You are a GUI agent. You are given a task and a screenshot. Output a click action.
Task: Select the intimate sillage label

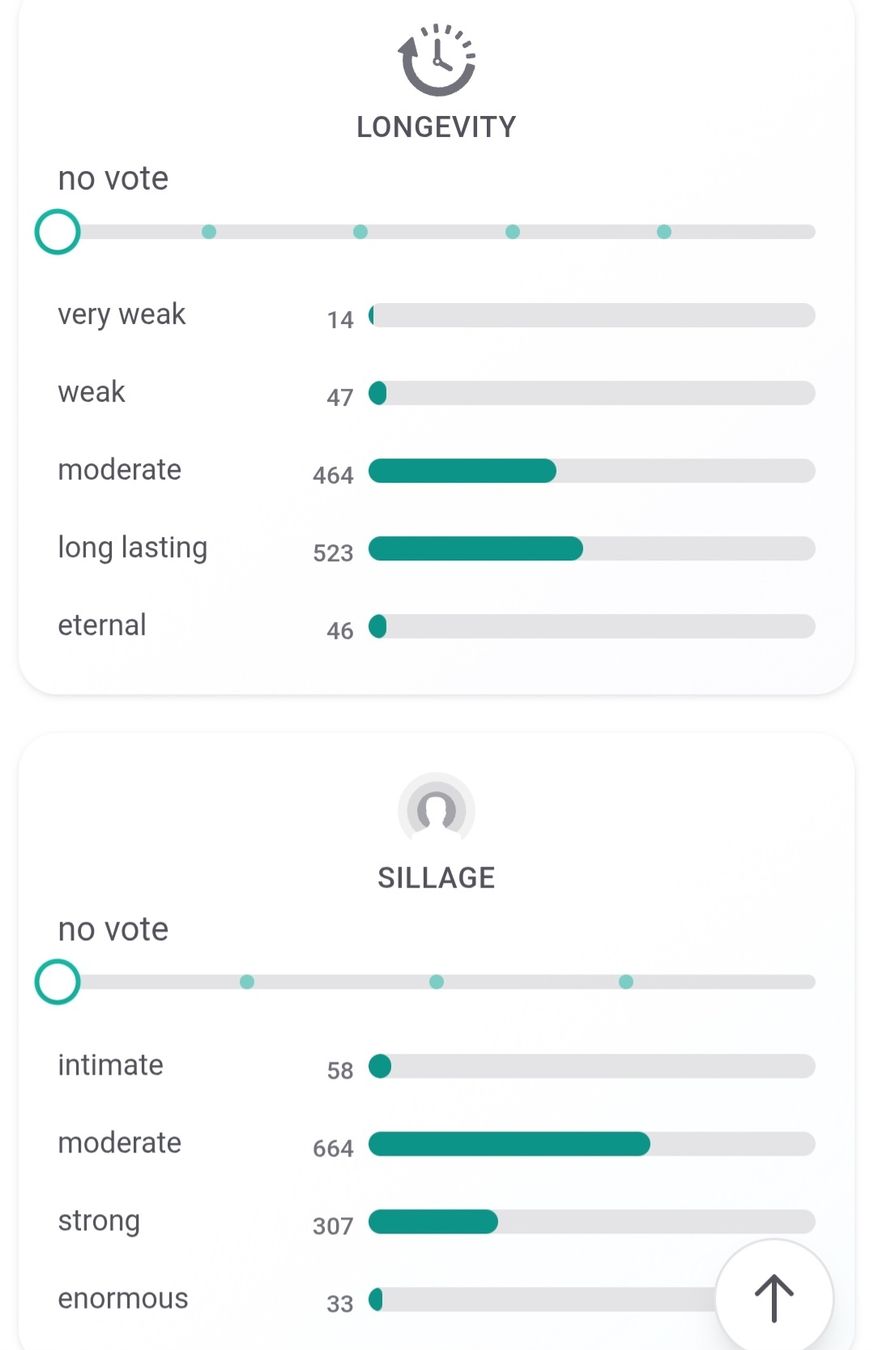[x=110, y=1065]
